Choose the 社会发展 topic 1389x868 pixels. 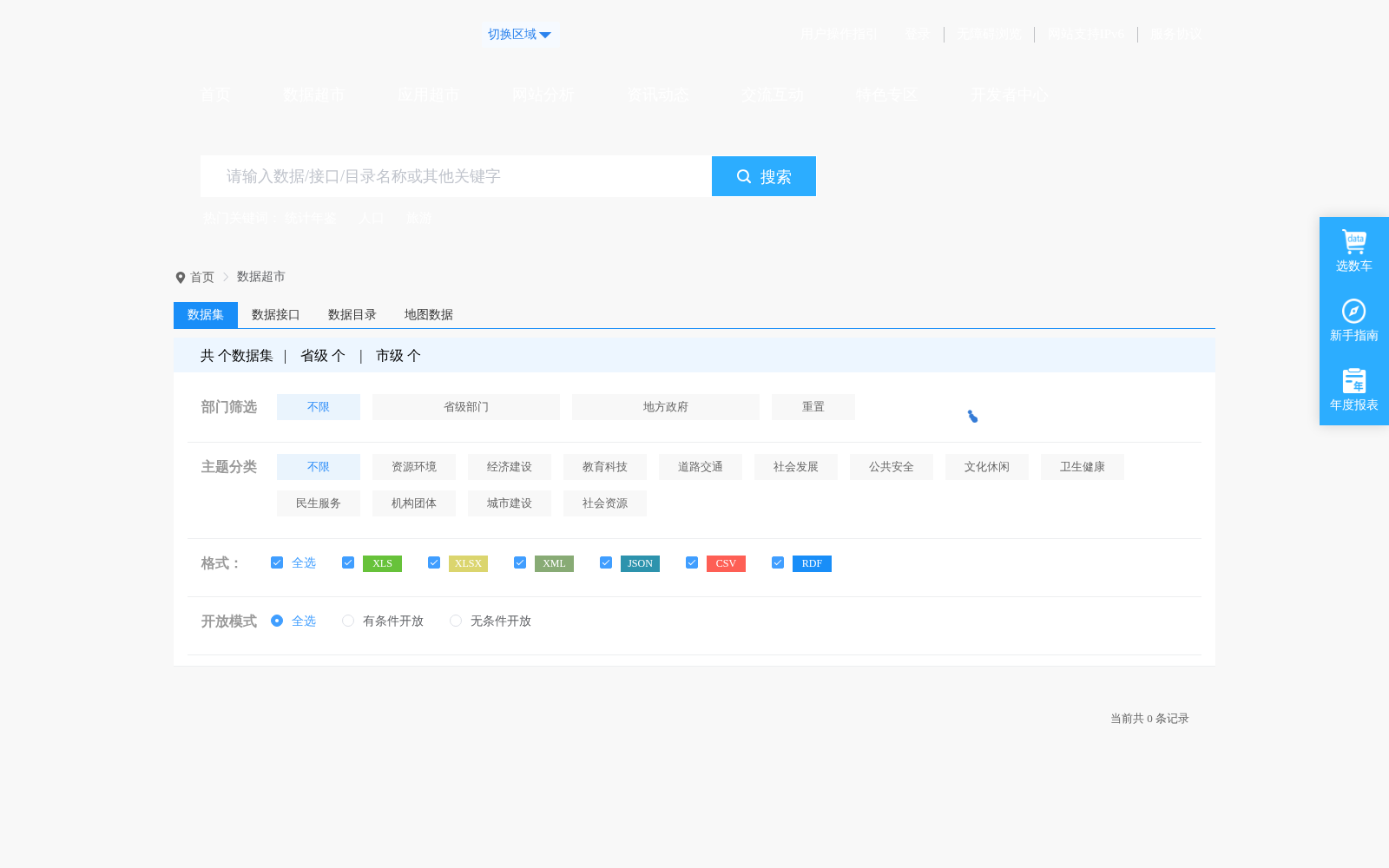pos(796,467)
